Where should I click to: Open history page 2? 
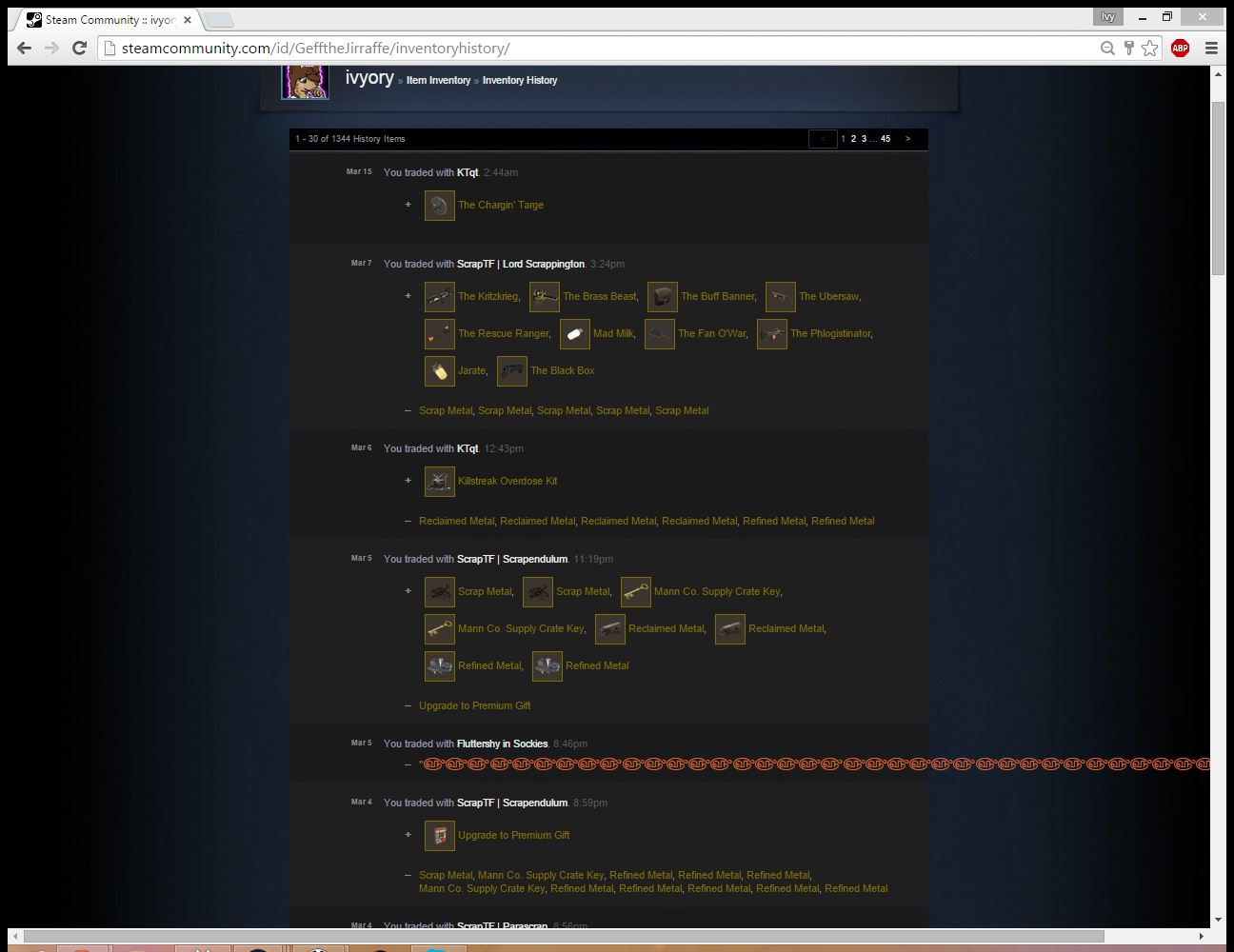point(853,139)
